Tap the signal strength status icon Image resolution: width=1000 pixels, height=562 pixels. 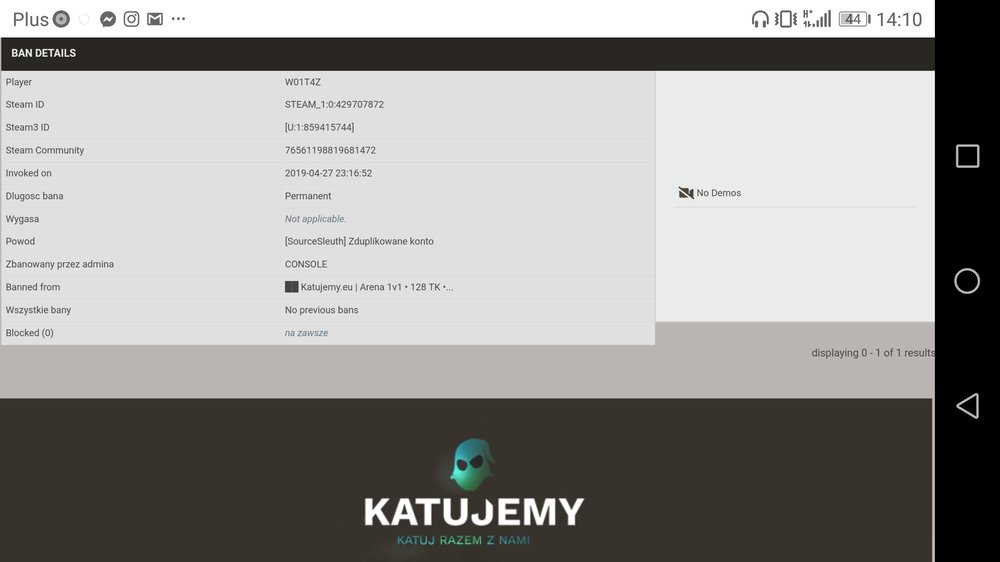point(817,18)
